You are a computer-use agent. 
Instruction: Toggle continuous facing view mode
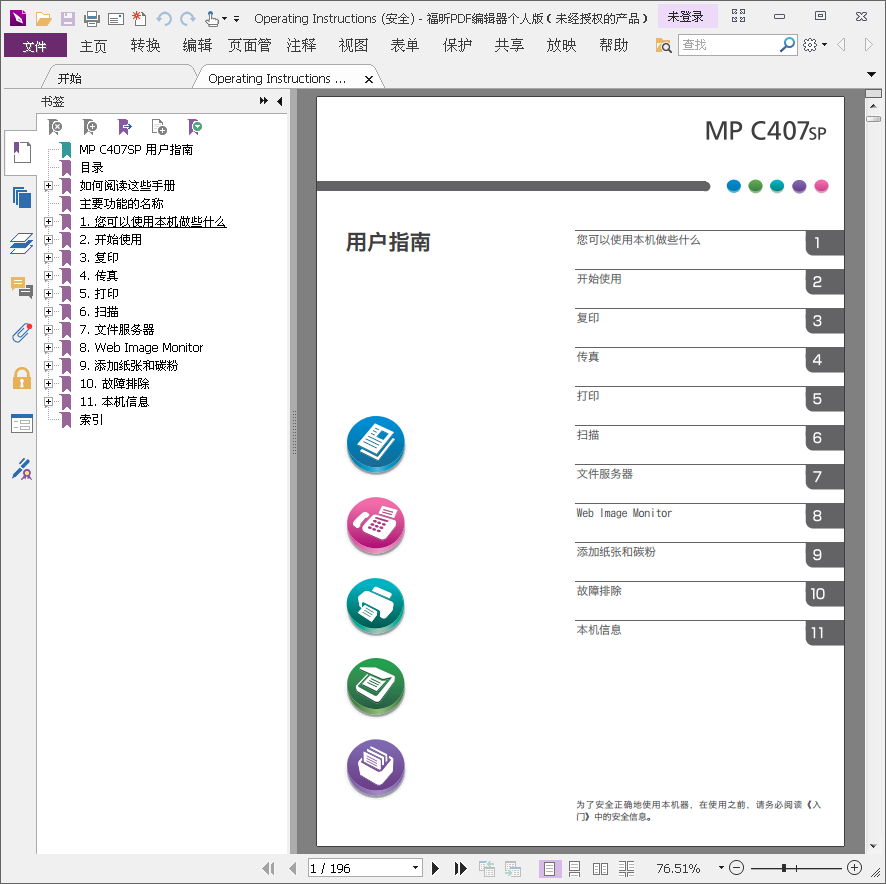click(626, 868)
